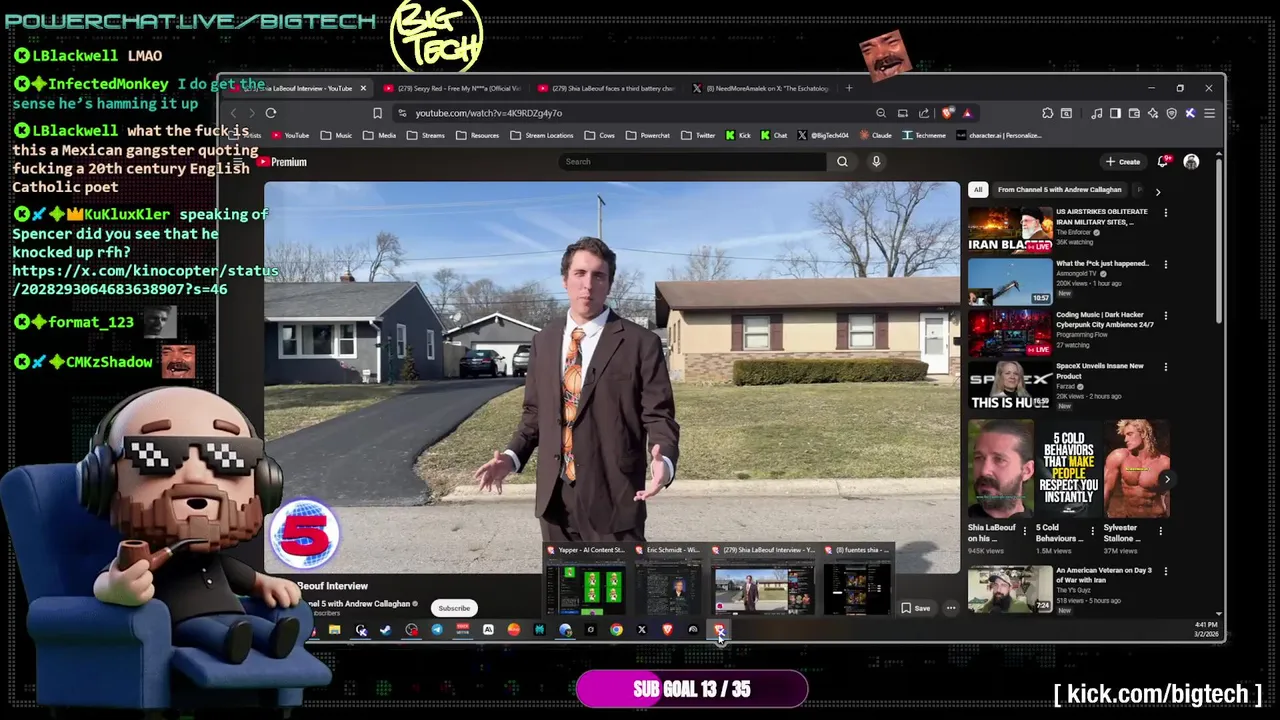
Task: Open the YouTube account avatar menu
Action: coord(1191,161)
